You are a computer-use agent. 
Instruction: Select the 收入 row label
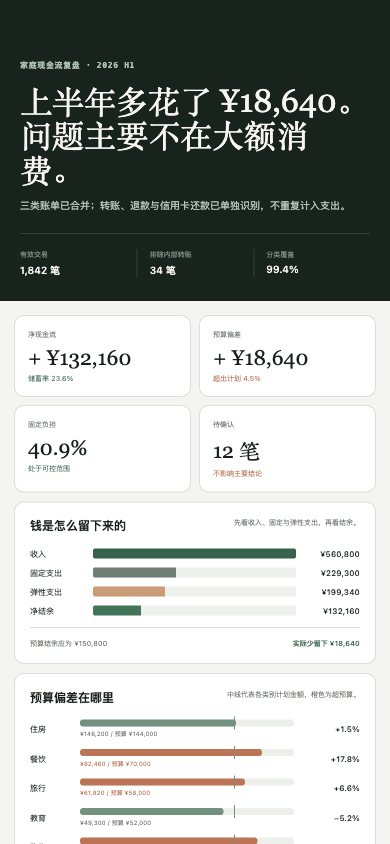[38, 554]
